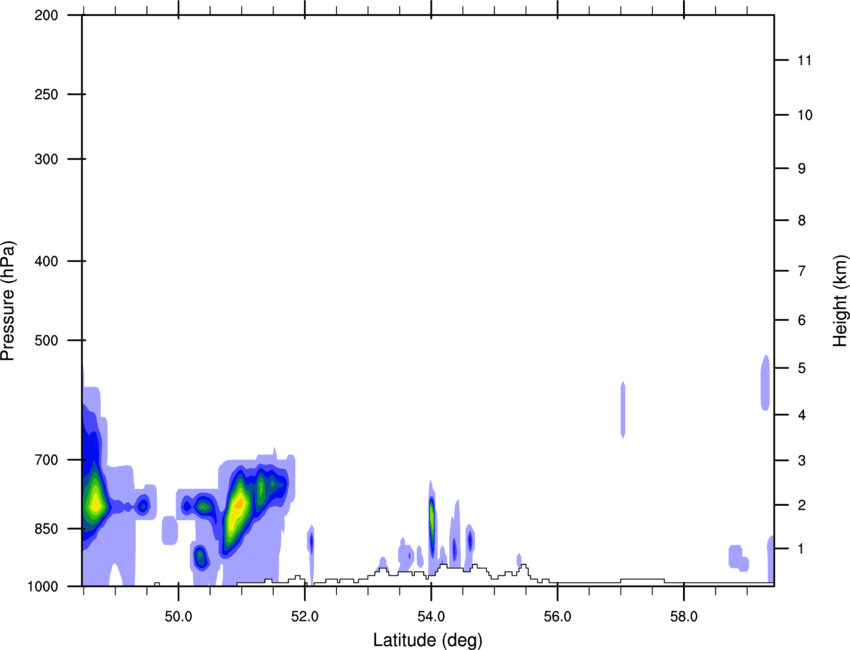Click the 11 km height tick label

(x=804, y=60)
